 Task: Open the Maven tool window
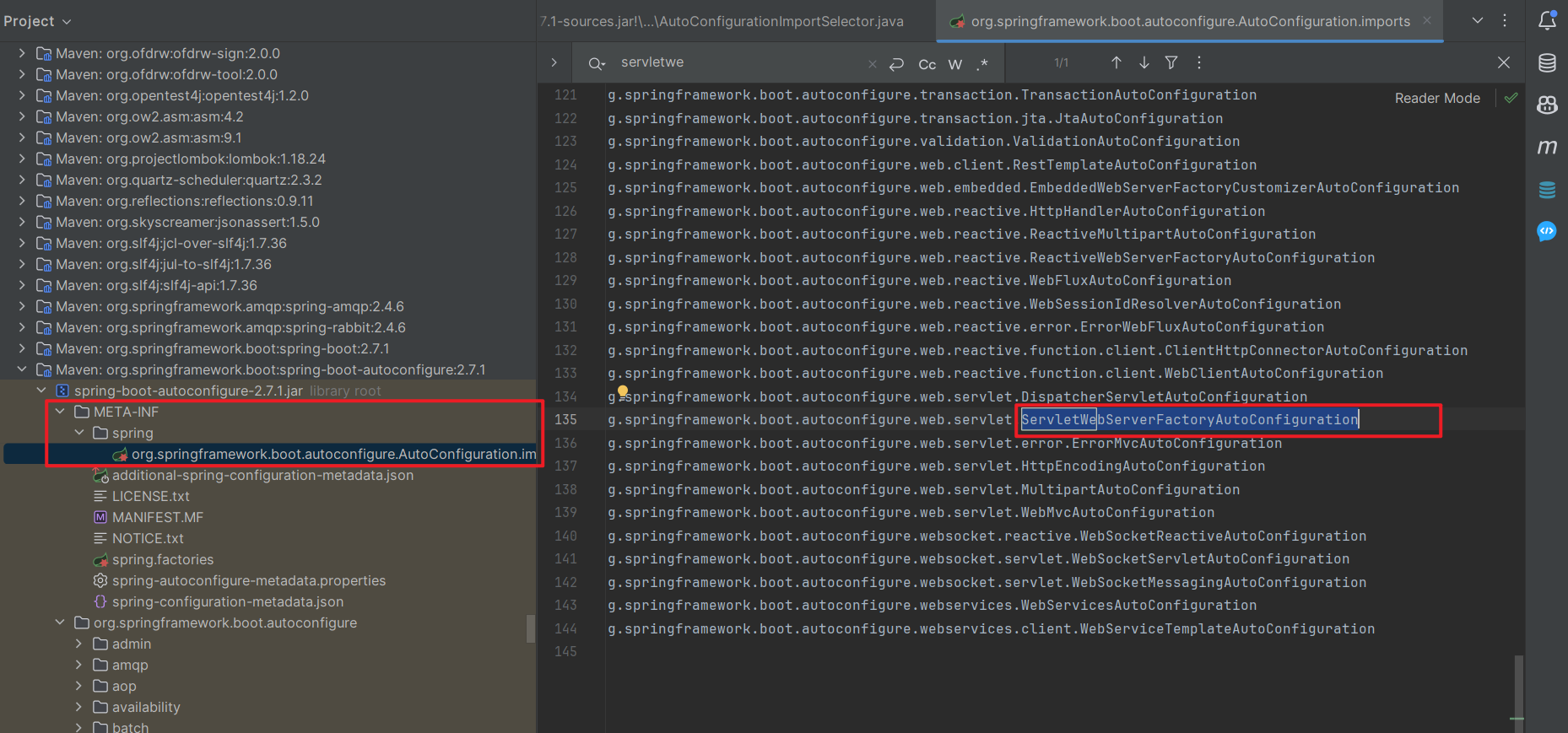click(1547, 148)
